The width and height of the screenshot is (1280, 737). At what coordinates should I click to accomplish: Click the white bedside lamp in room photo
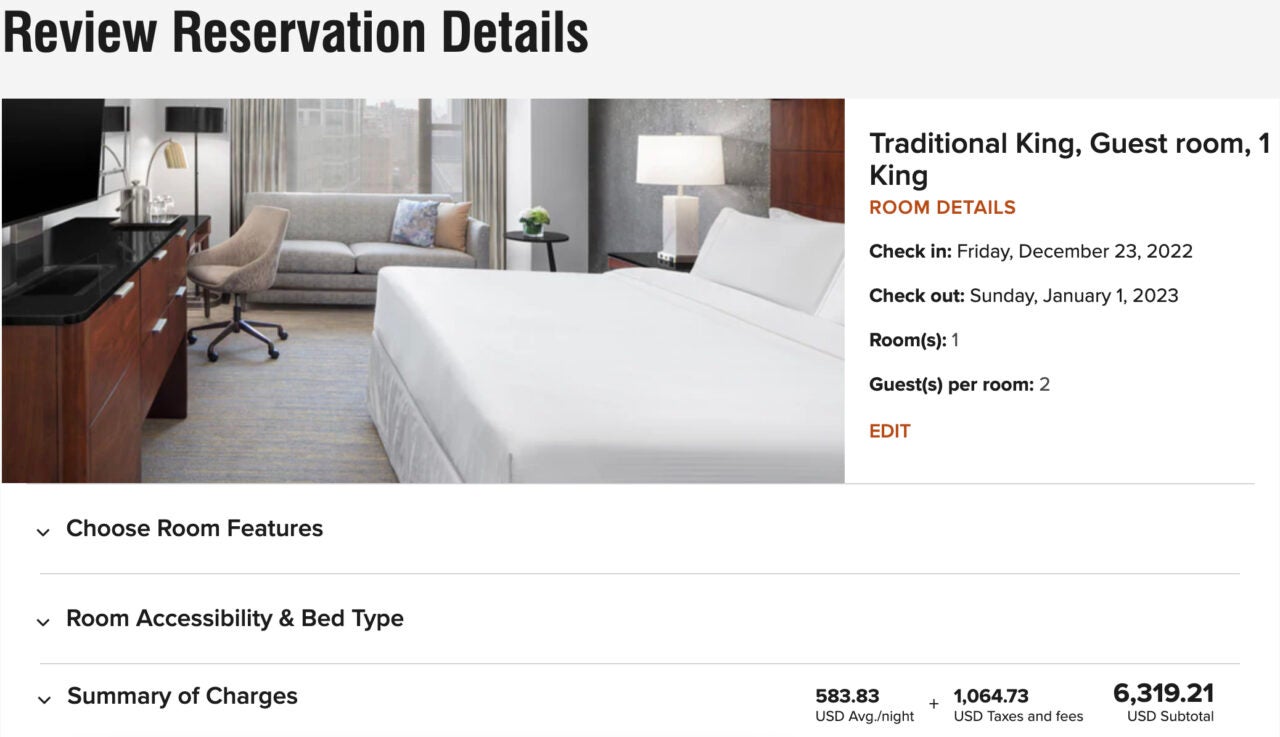pyautogui.click(x=680, y=190)
